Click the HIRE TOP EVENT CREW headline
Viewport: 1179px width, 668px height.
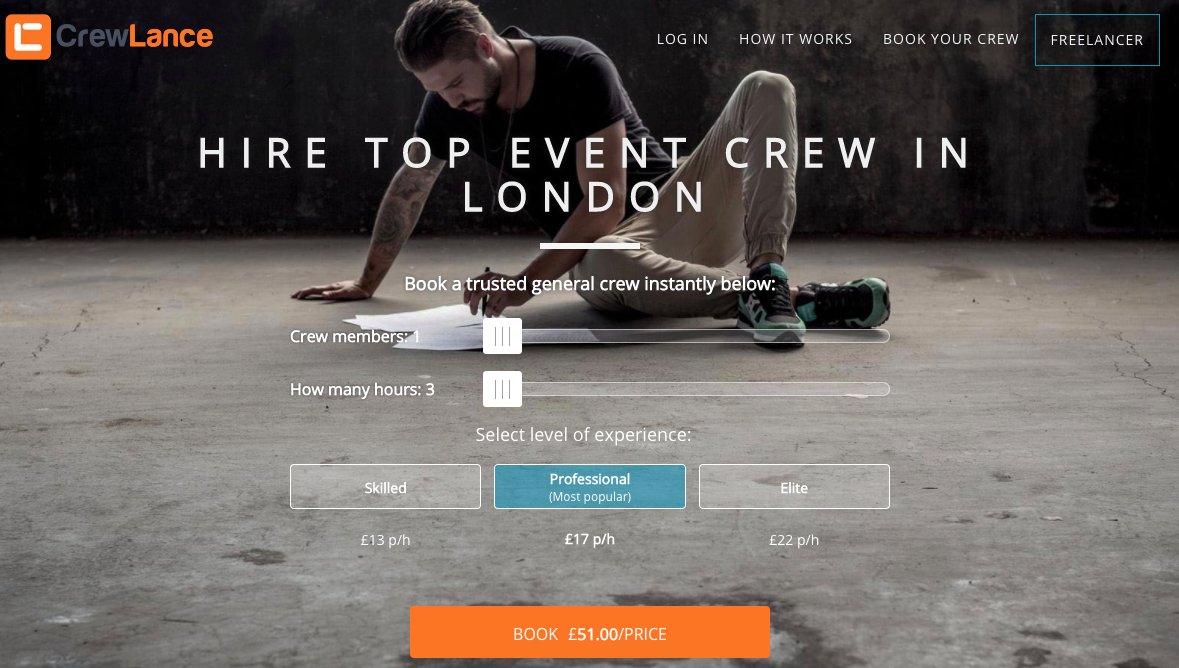586,175
